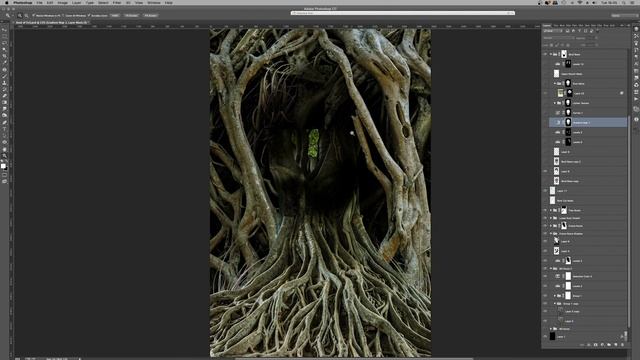Toggle layer filtering switch in Layers panel

(598, 31)
